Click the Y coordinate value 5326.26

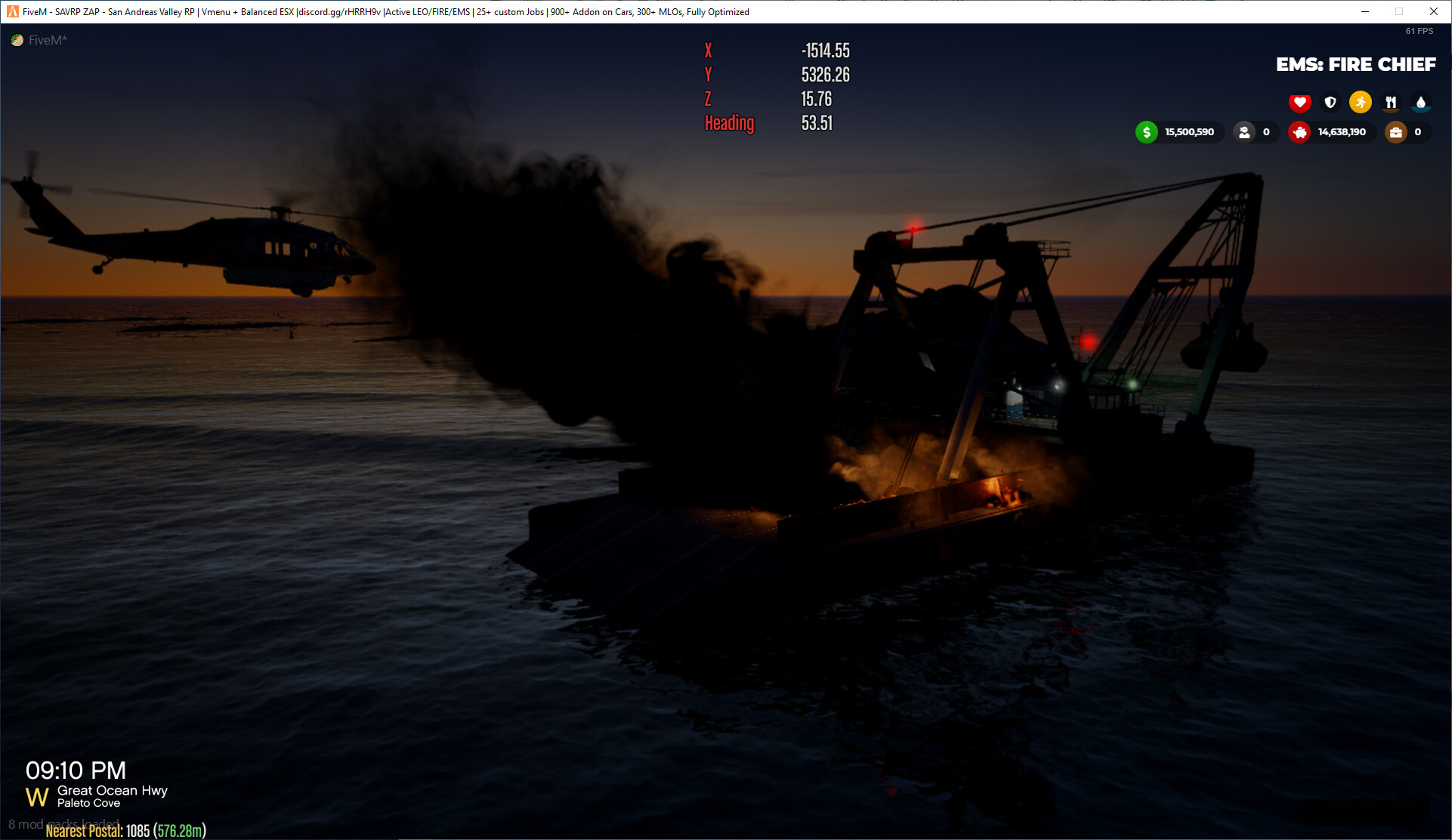825,75
